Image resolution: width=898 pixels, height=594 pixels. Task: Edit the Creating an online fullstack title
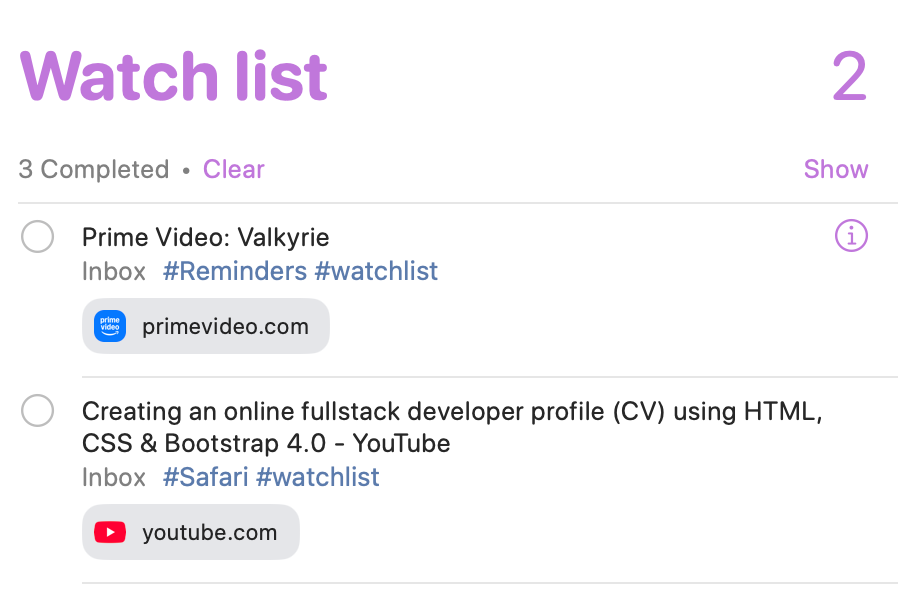[x=452, y=427]
